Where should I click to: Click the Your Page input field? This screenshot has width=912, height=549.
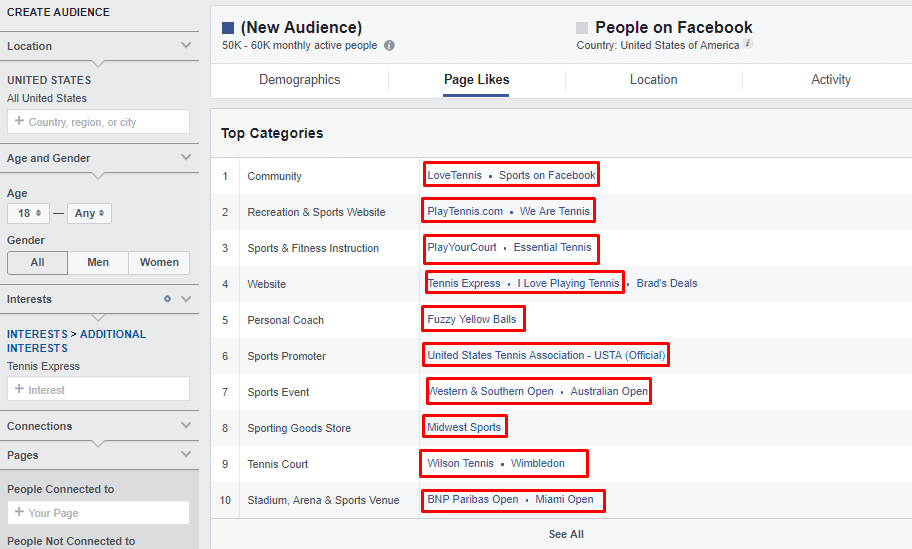[98, 512]
